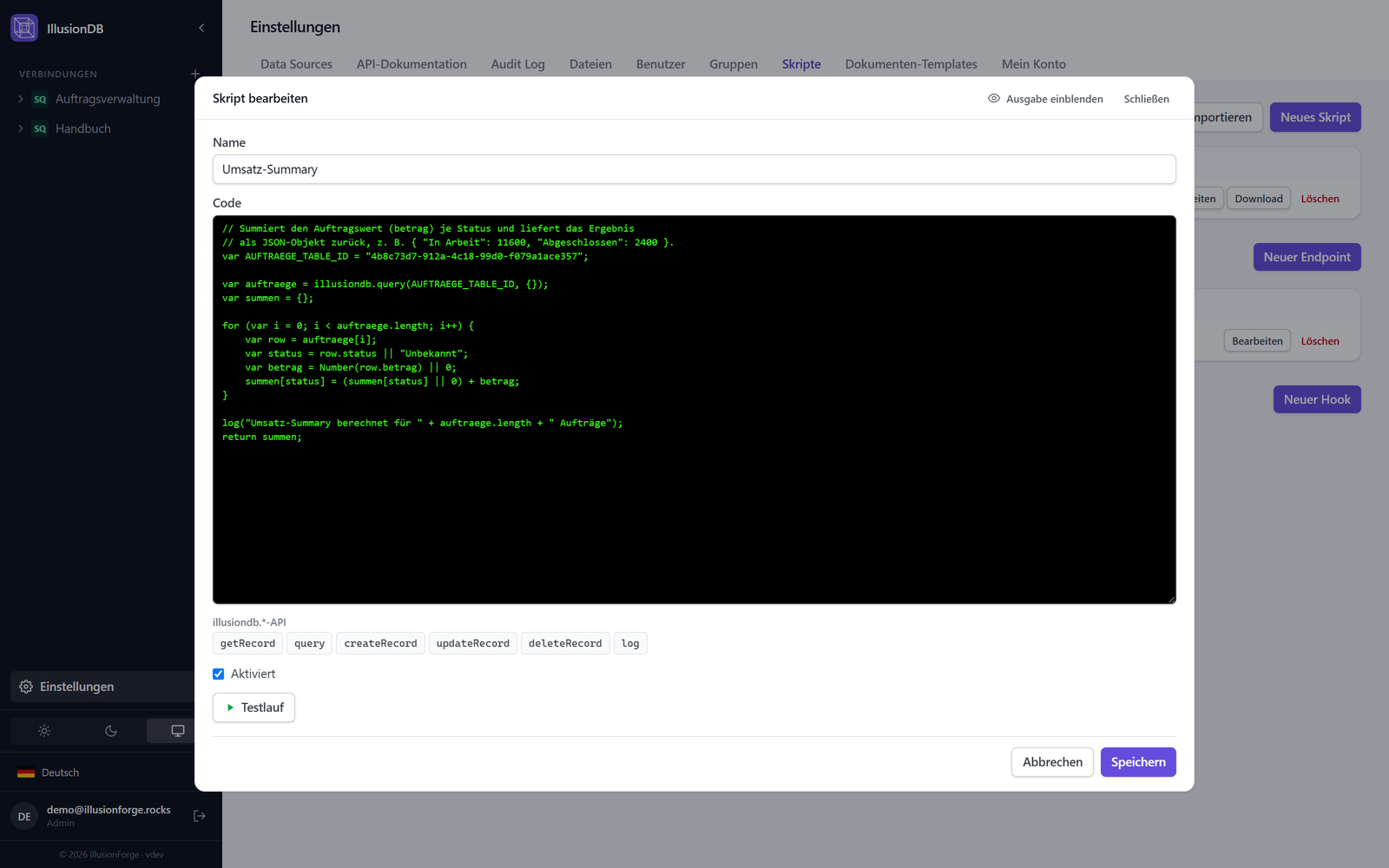The width and height of the screenshot is (1389, 868).
Task: Click the DE user avatar
Action: (24, 816)
